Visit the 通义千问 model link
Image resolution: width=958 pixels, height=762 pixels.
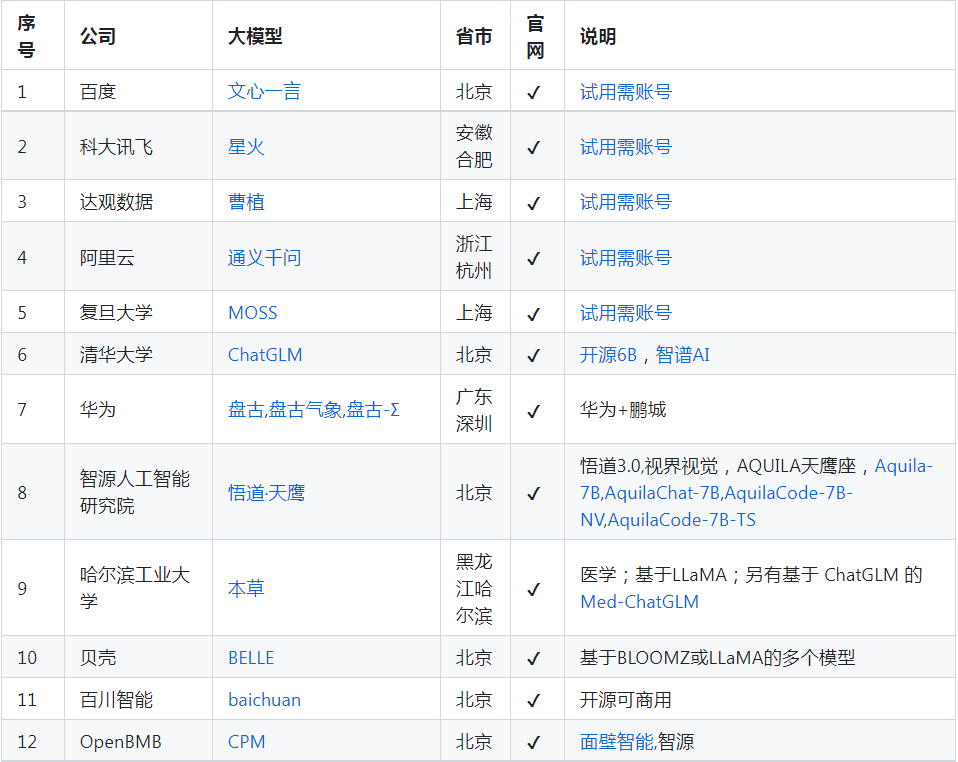tap(264, 258)
